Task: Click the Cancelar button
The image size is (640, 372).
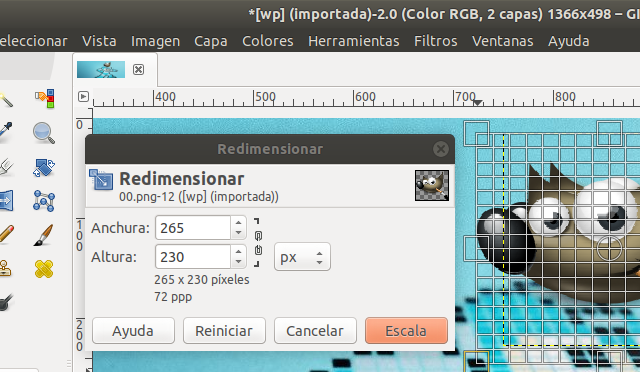Action: click(315, 330)
